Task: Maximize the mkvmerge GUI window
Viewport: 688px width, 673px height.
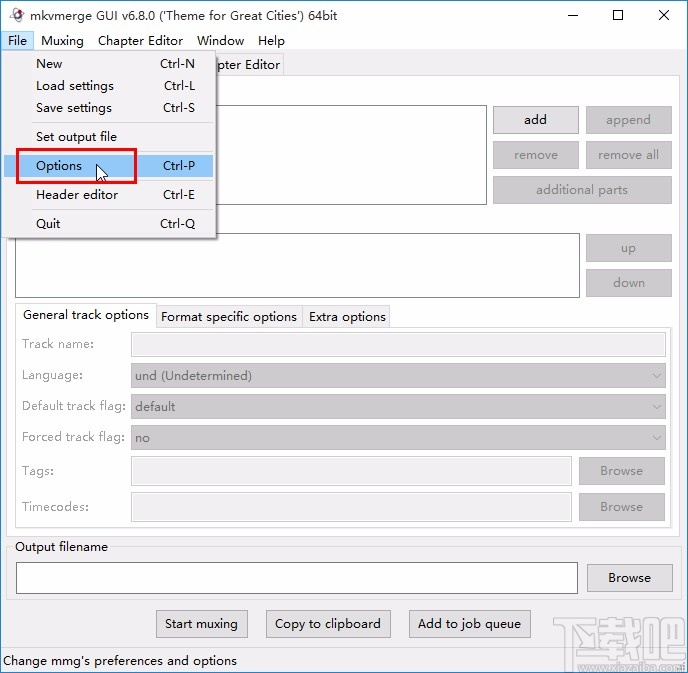Action: (618, 15)
